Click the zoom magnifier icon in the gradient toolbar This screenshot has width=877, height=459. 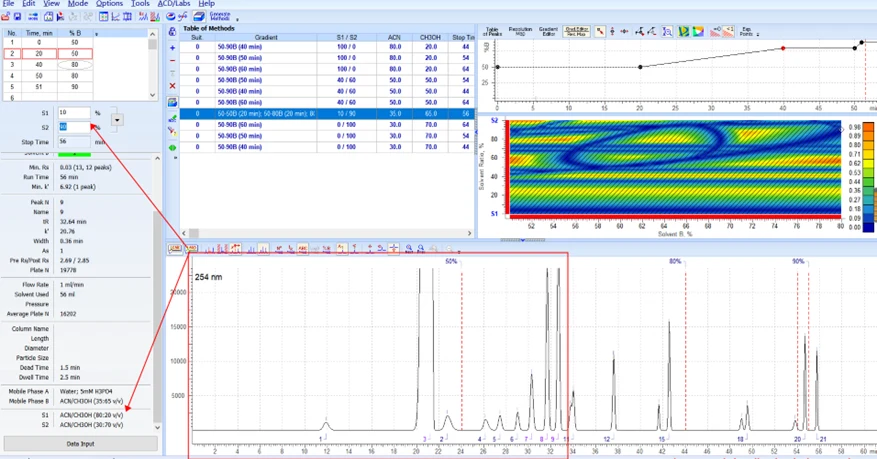pos(668,32)
